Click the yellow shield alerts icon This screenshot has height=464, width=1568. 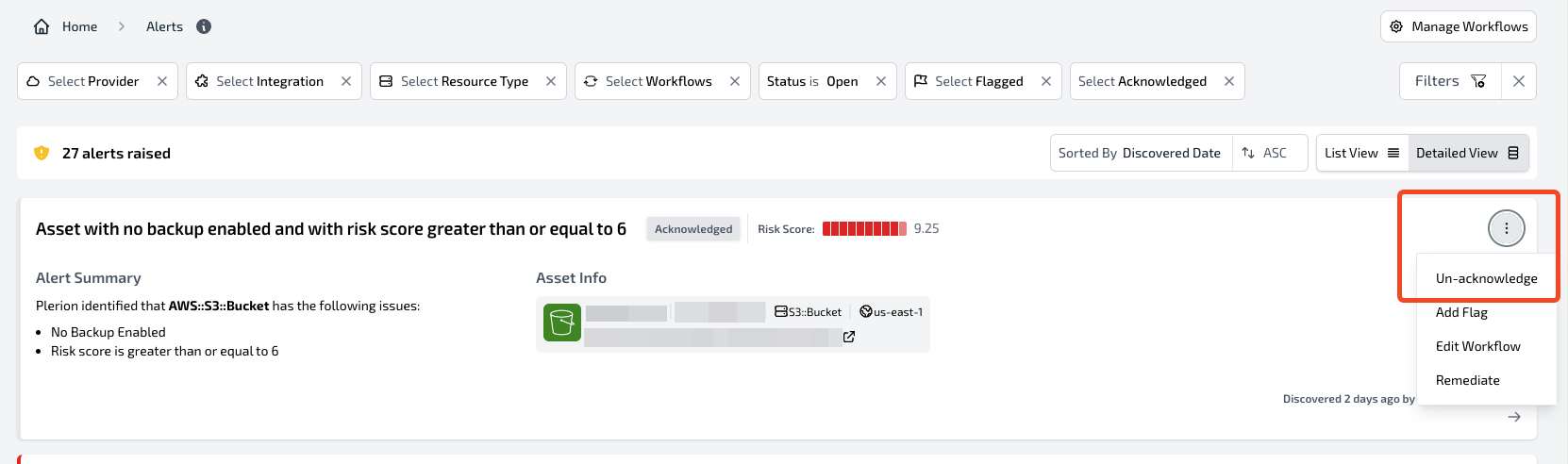[42, 153]
